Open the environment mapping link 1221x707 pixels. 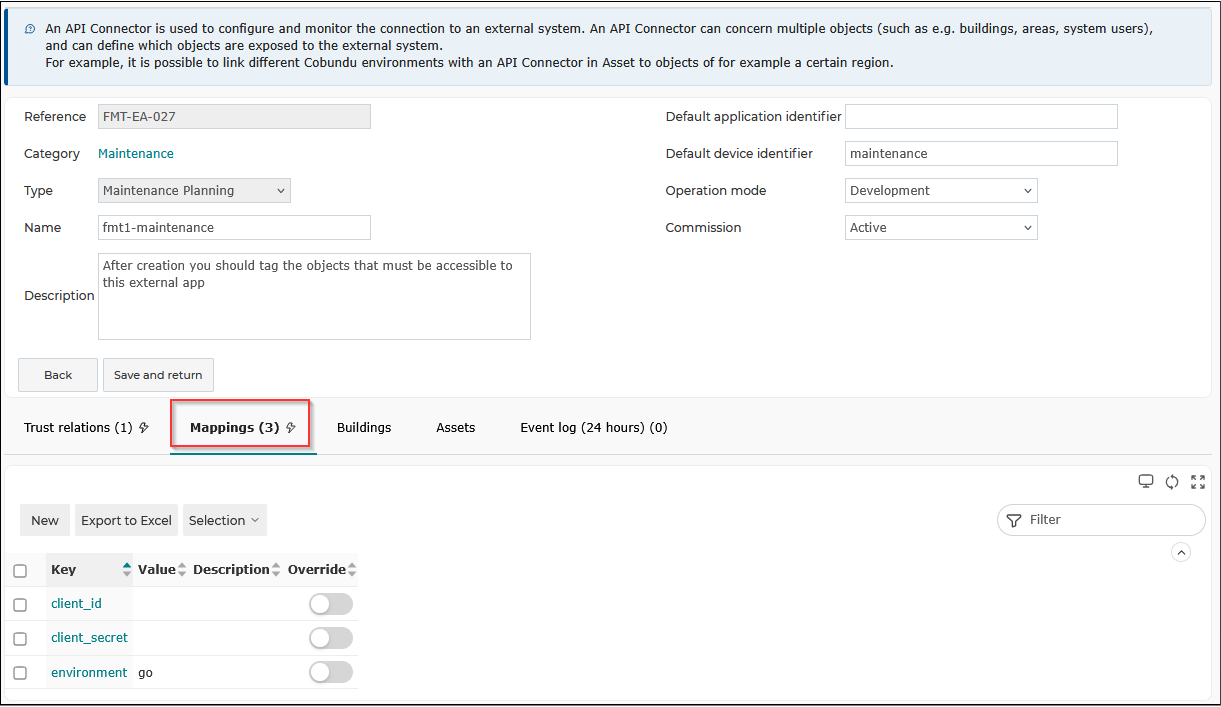(89, 672)
